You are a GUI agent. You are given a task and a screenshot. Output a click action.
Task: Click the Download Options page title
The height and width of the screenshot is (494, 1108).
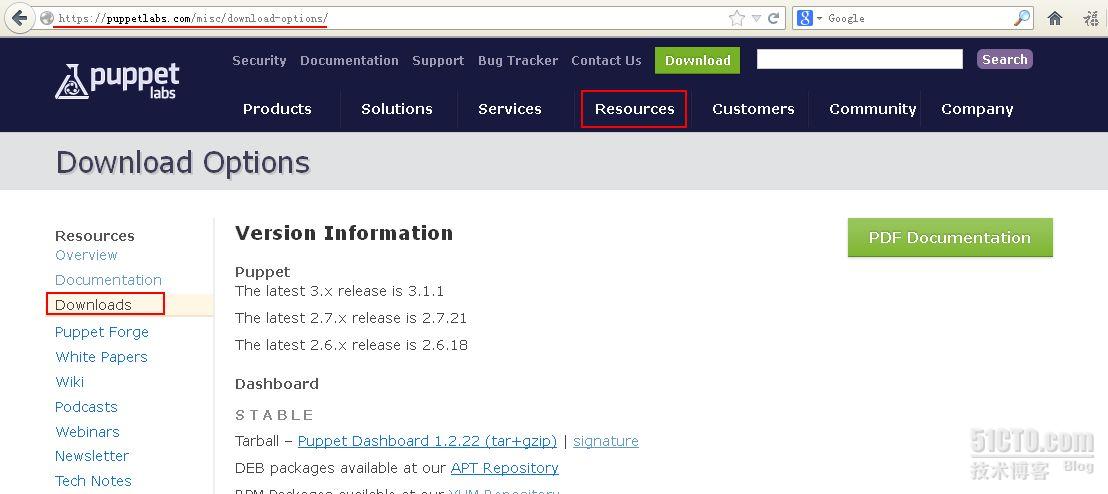click(183, 163)
